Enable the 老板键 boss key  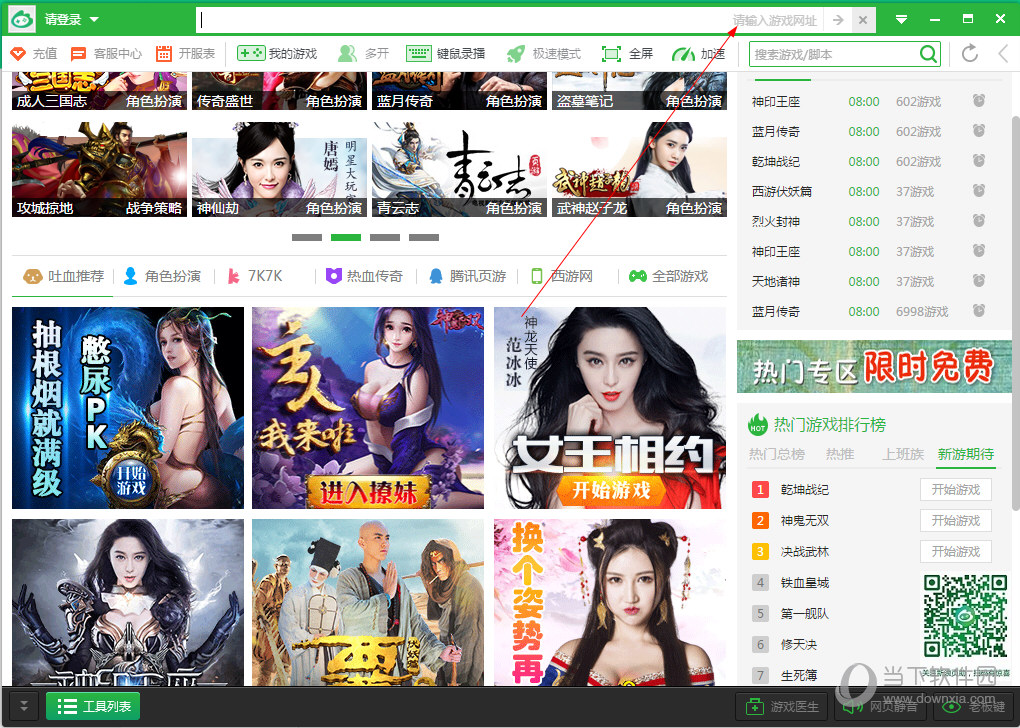tap(975, 705)
